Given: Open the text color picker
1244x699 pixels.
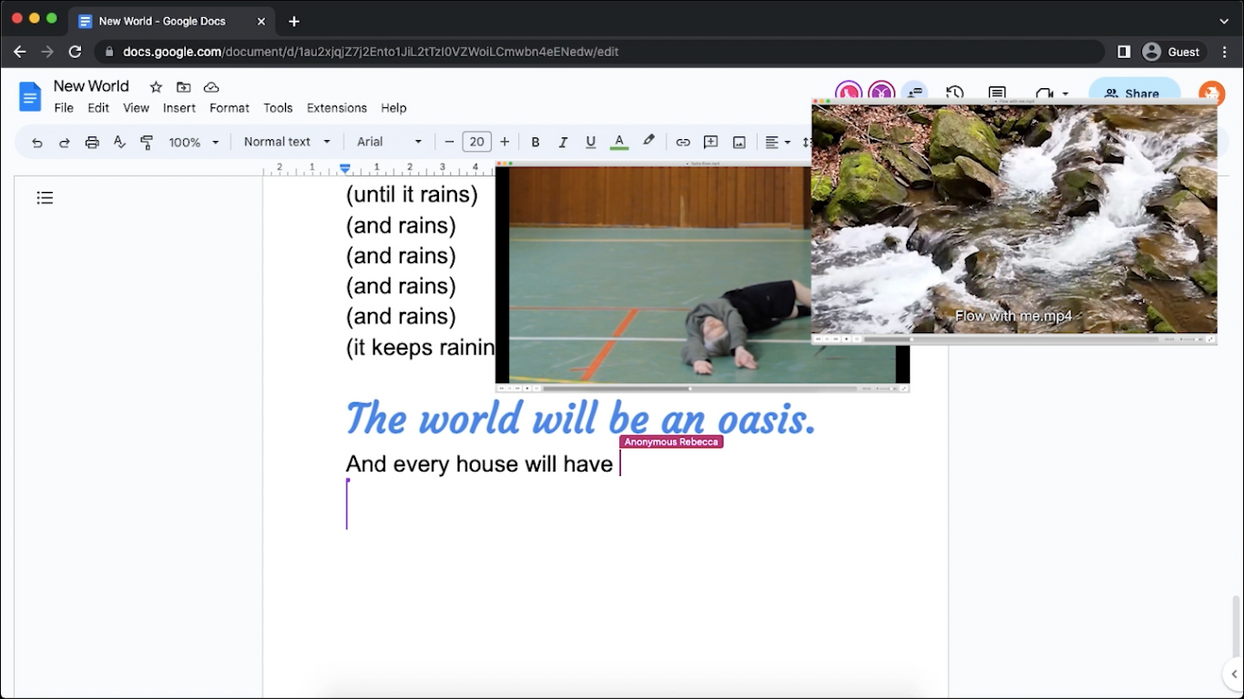Looking at the screenshot, I should [x=619, y=142].
